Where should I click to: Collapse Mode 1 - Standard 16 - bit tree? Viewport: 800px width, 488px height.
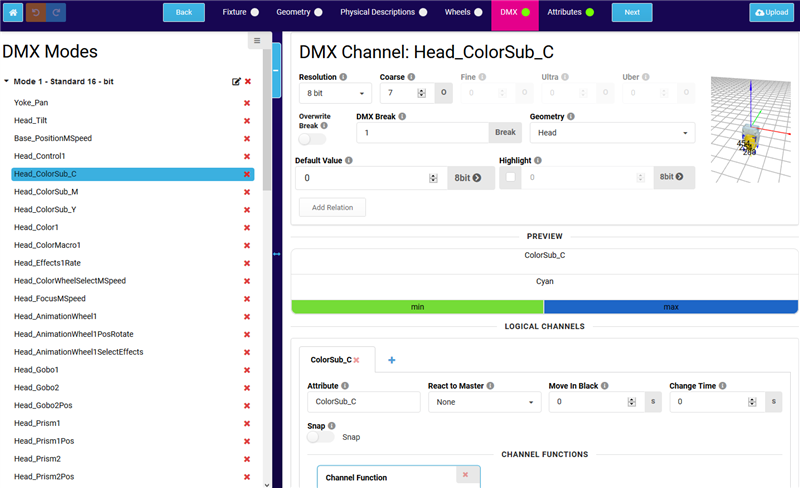(8, 81)
